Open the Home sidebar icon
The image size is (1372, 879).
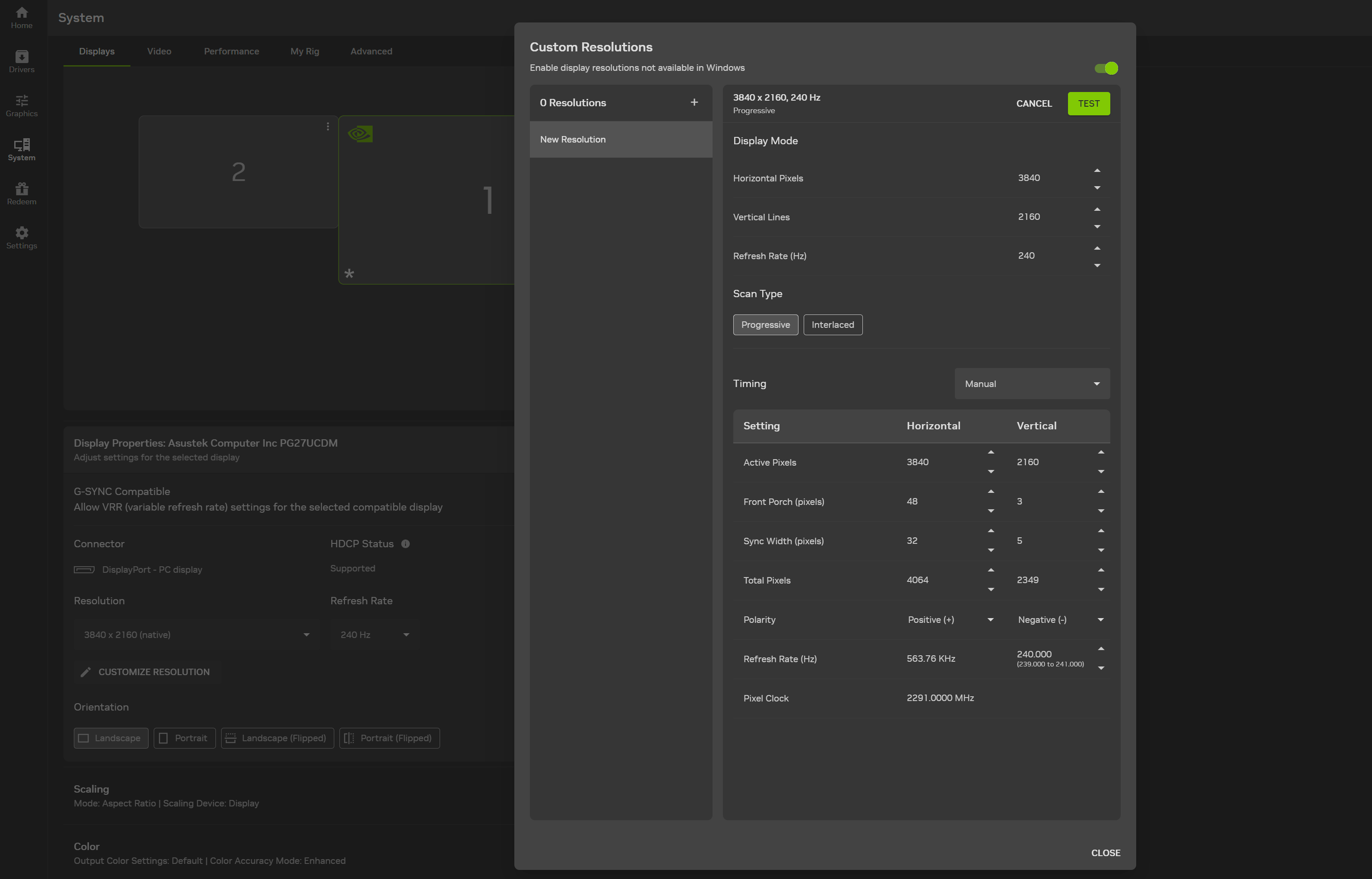tap(22, 17)
